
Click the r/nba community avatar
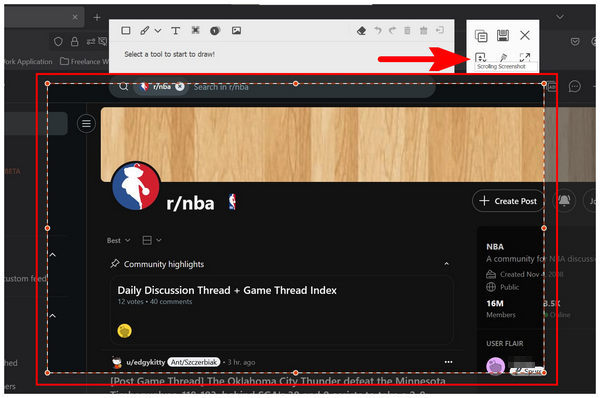pyautogui.click(x=136, y=186)
